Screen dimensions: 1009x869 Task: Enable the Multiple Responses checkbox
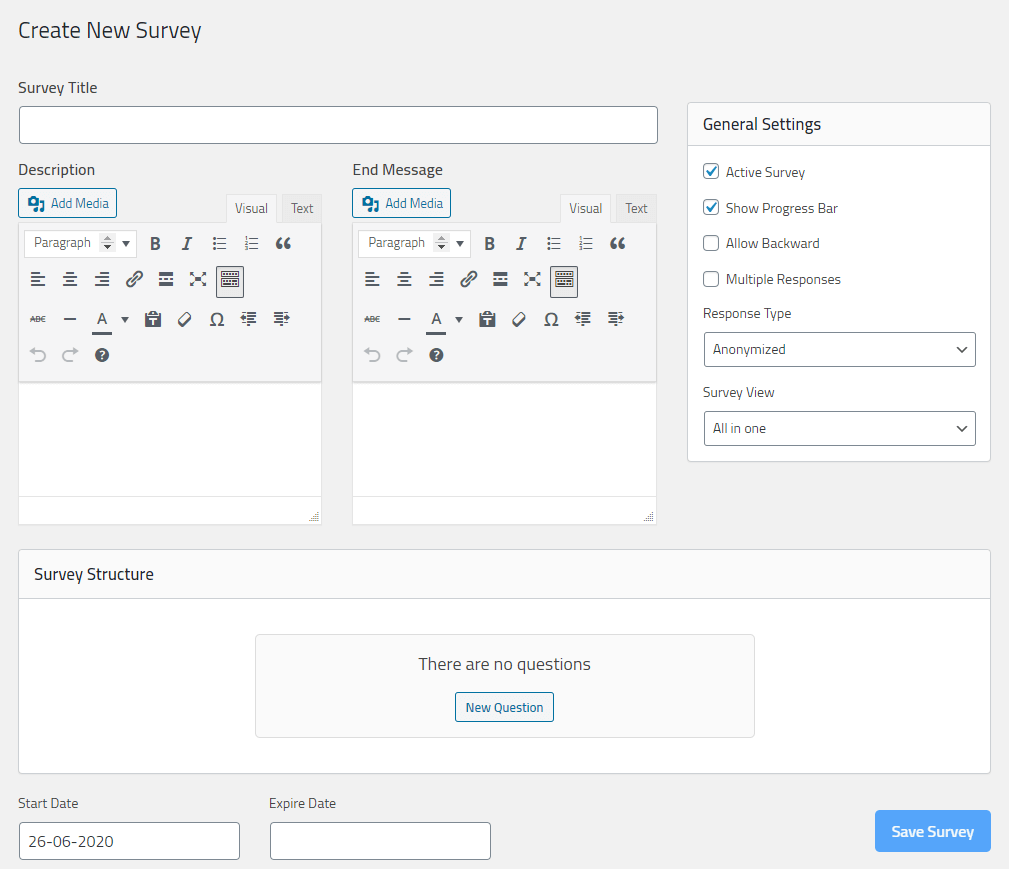711,279
